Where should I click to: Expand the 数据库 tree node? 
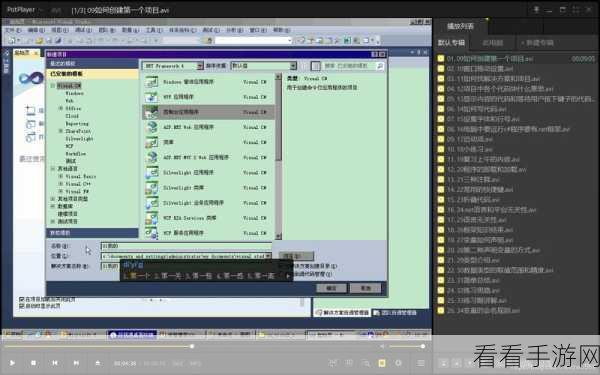click(53, 206)
